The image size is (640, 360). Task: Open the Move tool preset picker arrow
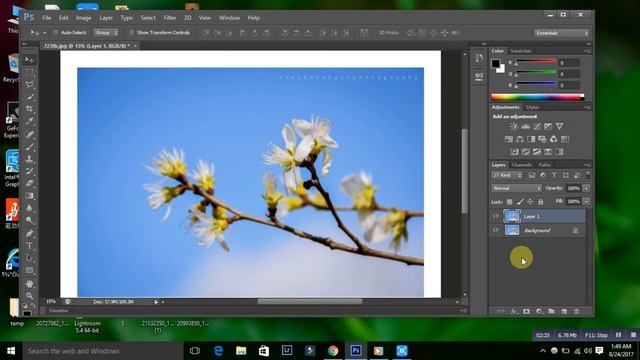click(44, 33)
